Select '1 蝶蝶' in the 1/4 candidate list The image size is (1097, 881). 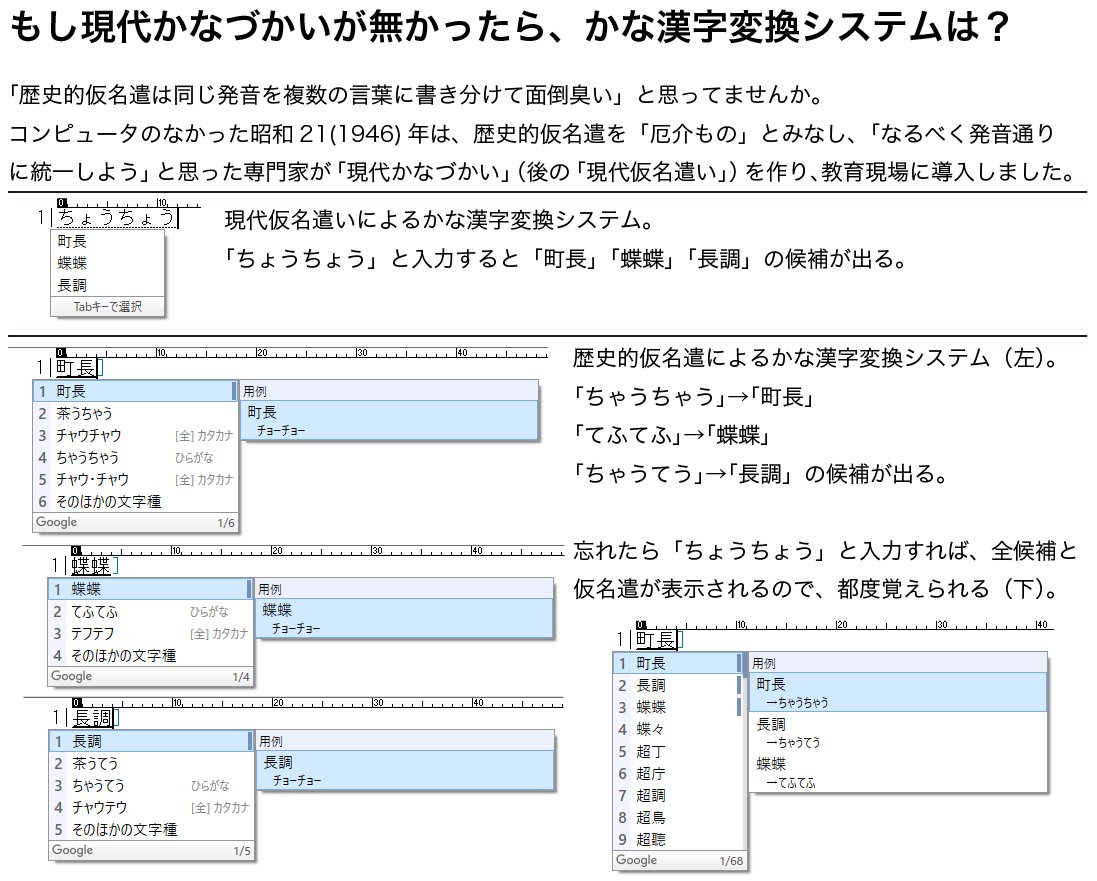coord(150,589)
